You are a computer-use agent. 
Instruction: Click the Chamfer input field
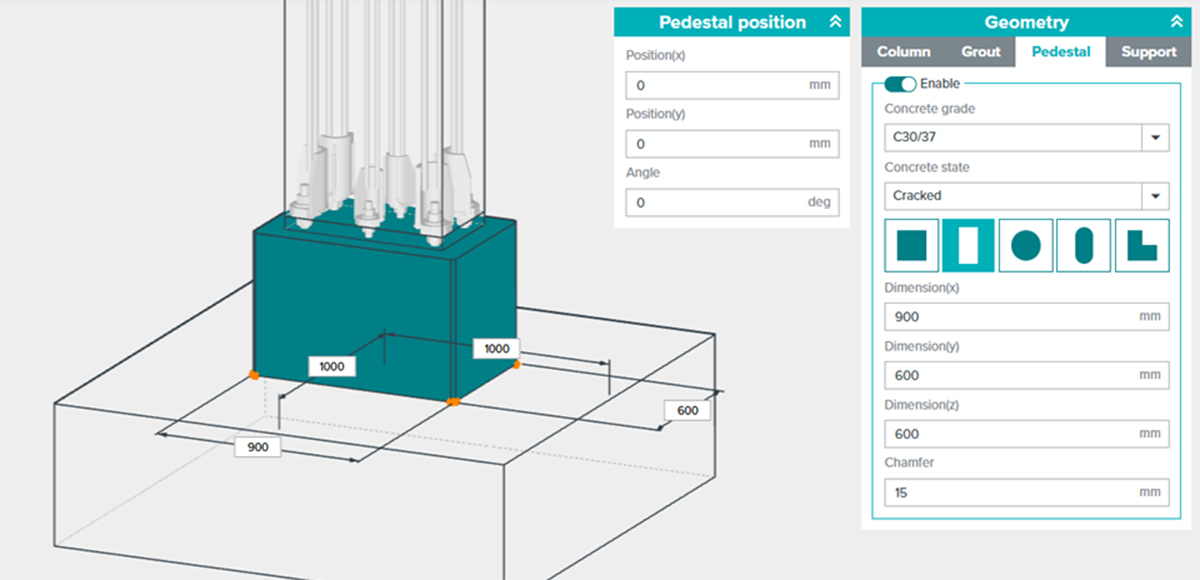click(1027, 493)
